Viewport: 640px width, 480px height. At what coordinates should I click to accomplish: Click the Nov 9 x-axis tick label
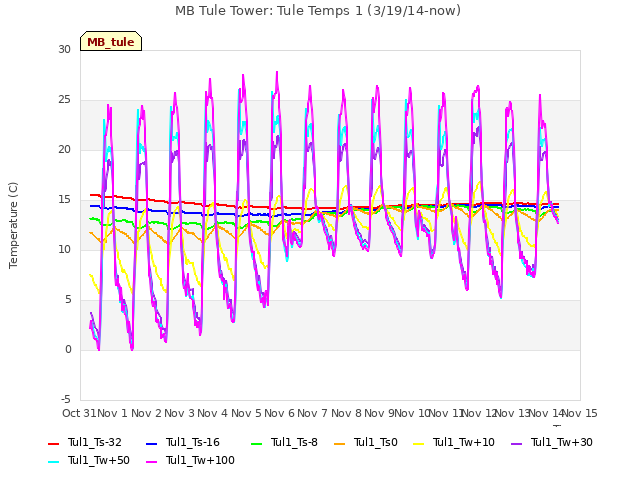pos(379,413)
